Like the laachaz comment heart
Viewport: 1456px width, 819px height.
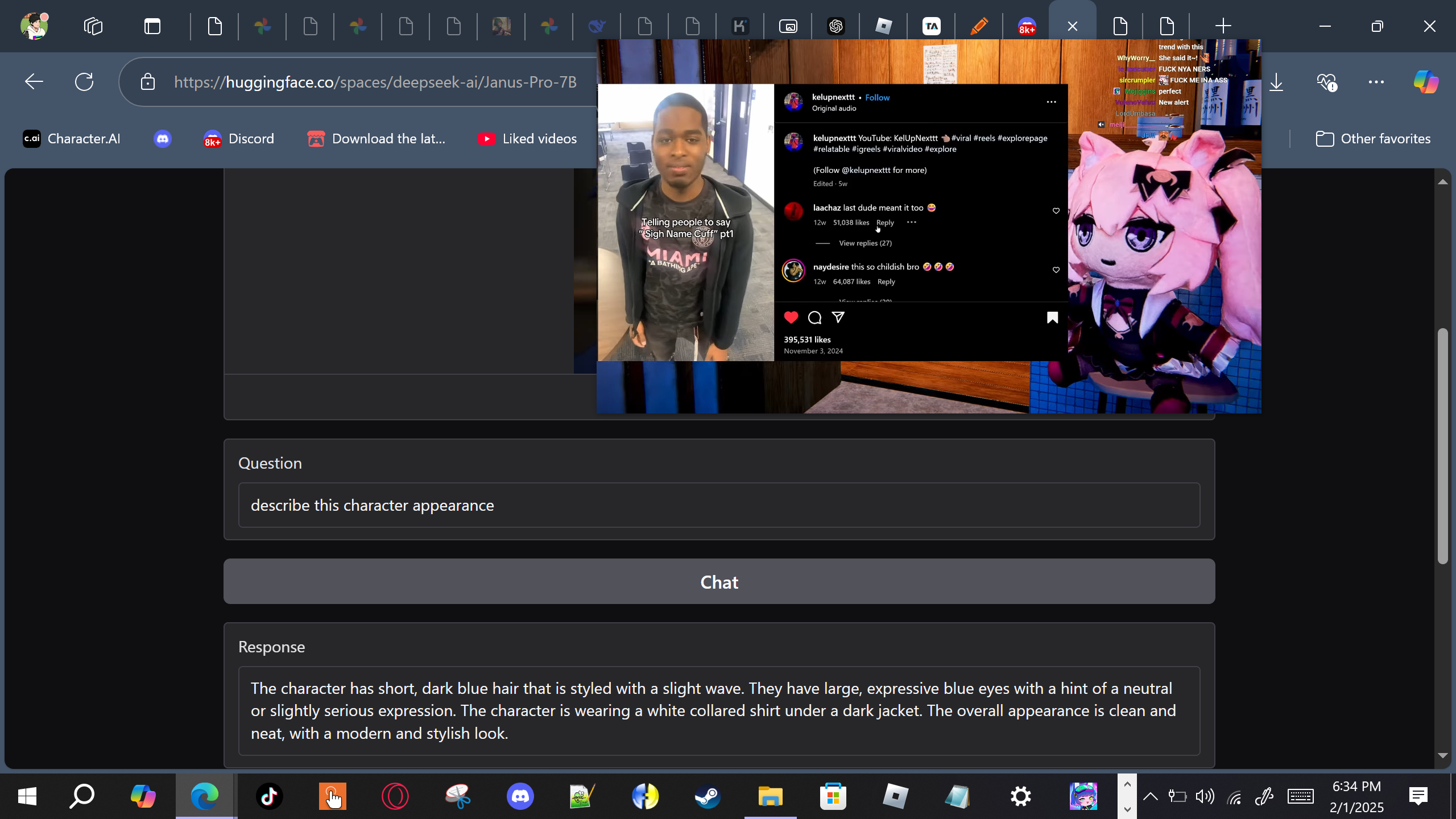[1056, 211]
